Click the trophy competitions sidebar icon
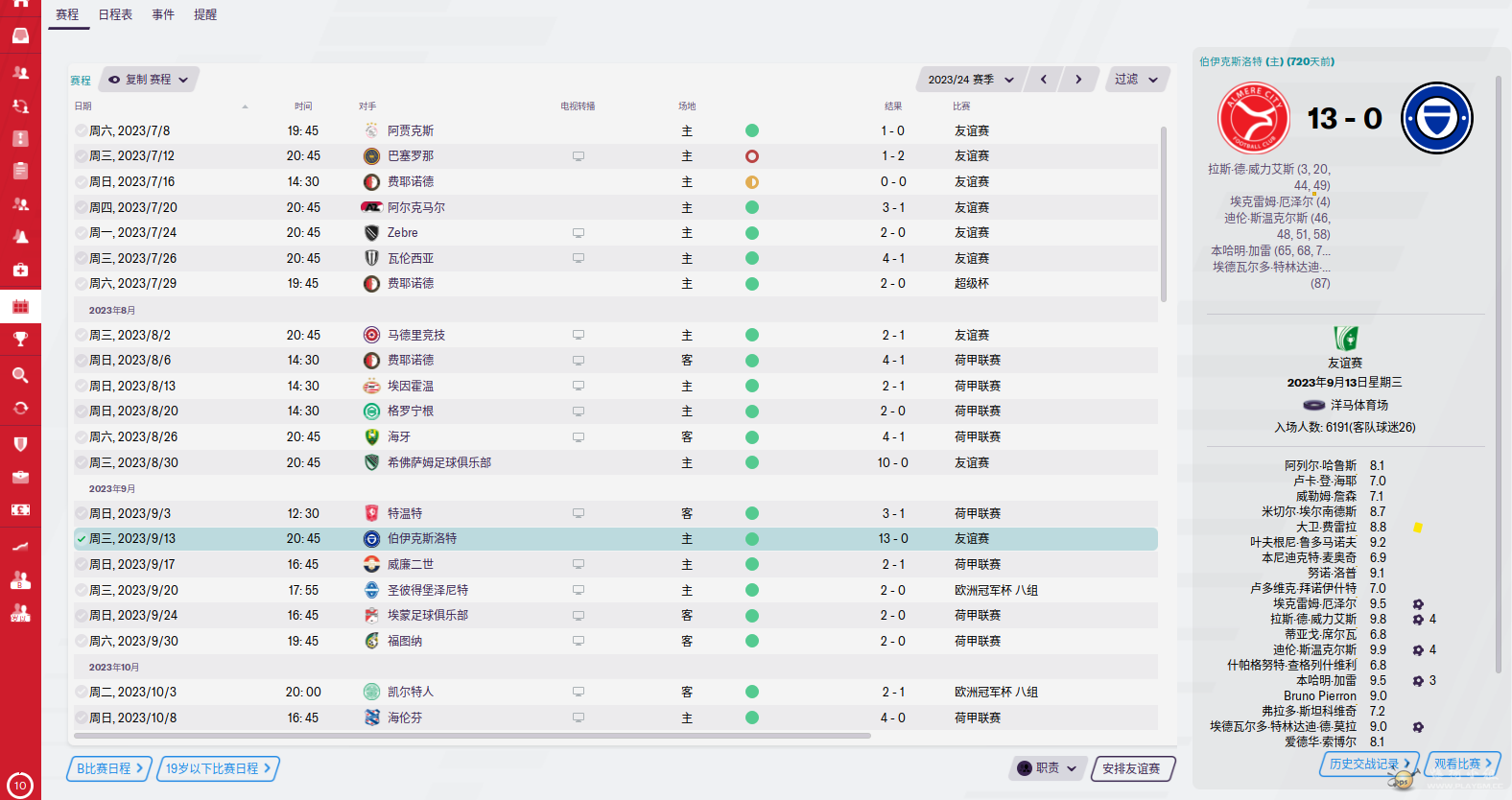The image size is (1512, 800). point(20,340)
